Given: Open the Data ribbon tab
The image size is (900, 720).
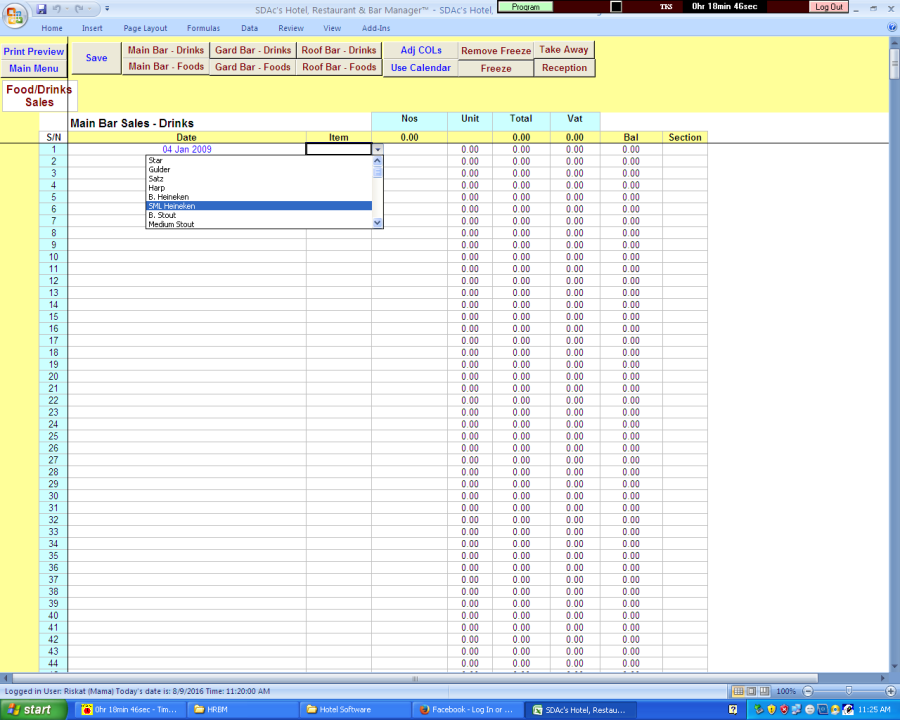Looking at the screenshot, I should click(249, 28).
